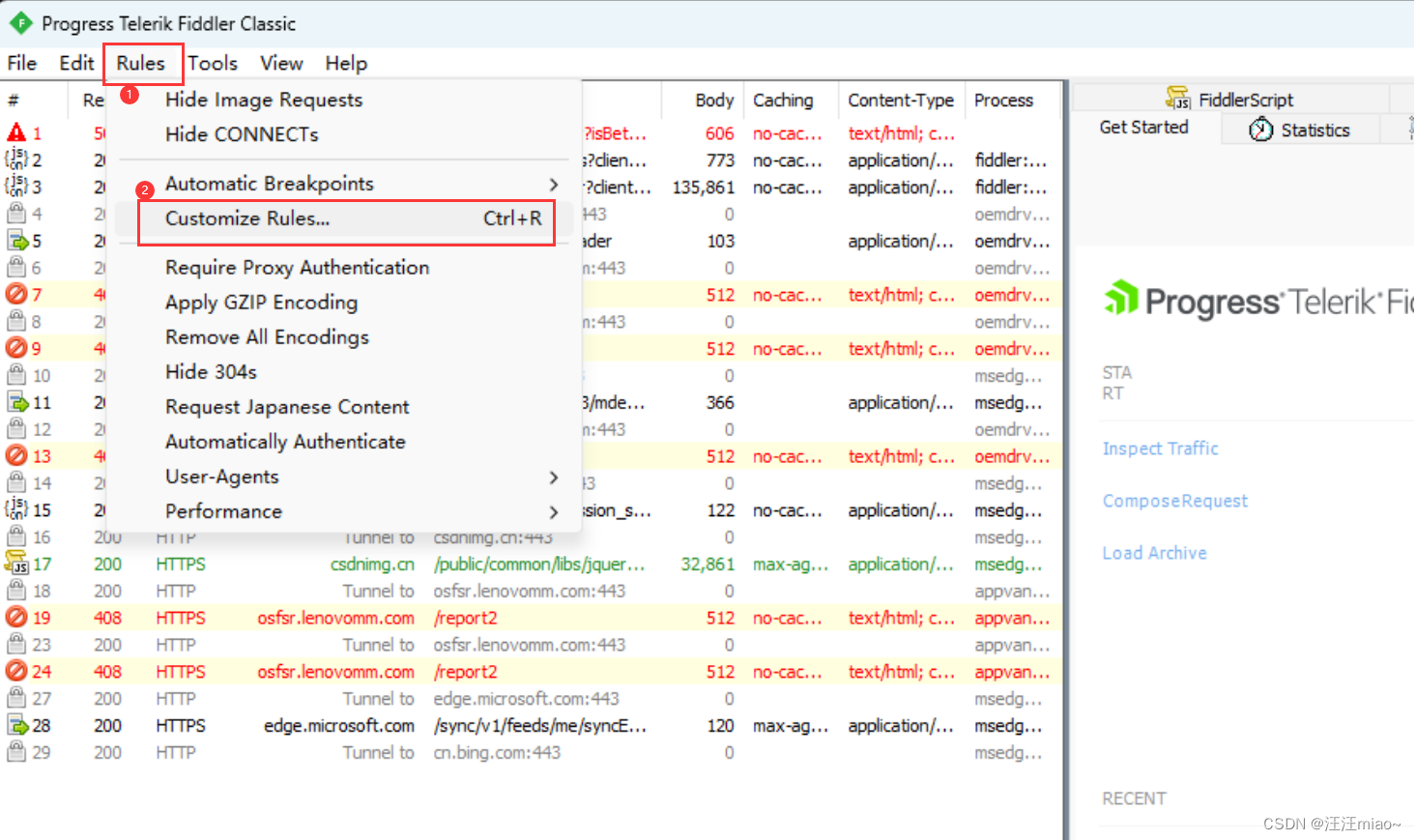Open the Inspect Traffic link
The width and height of the screenshot is (1416, 840).
pos(1160,449)
